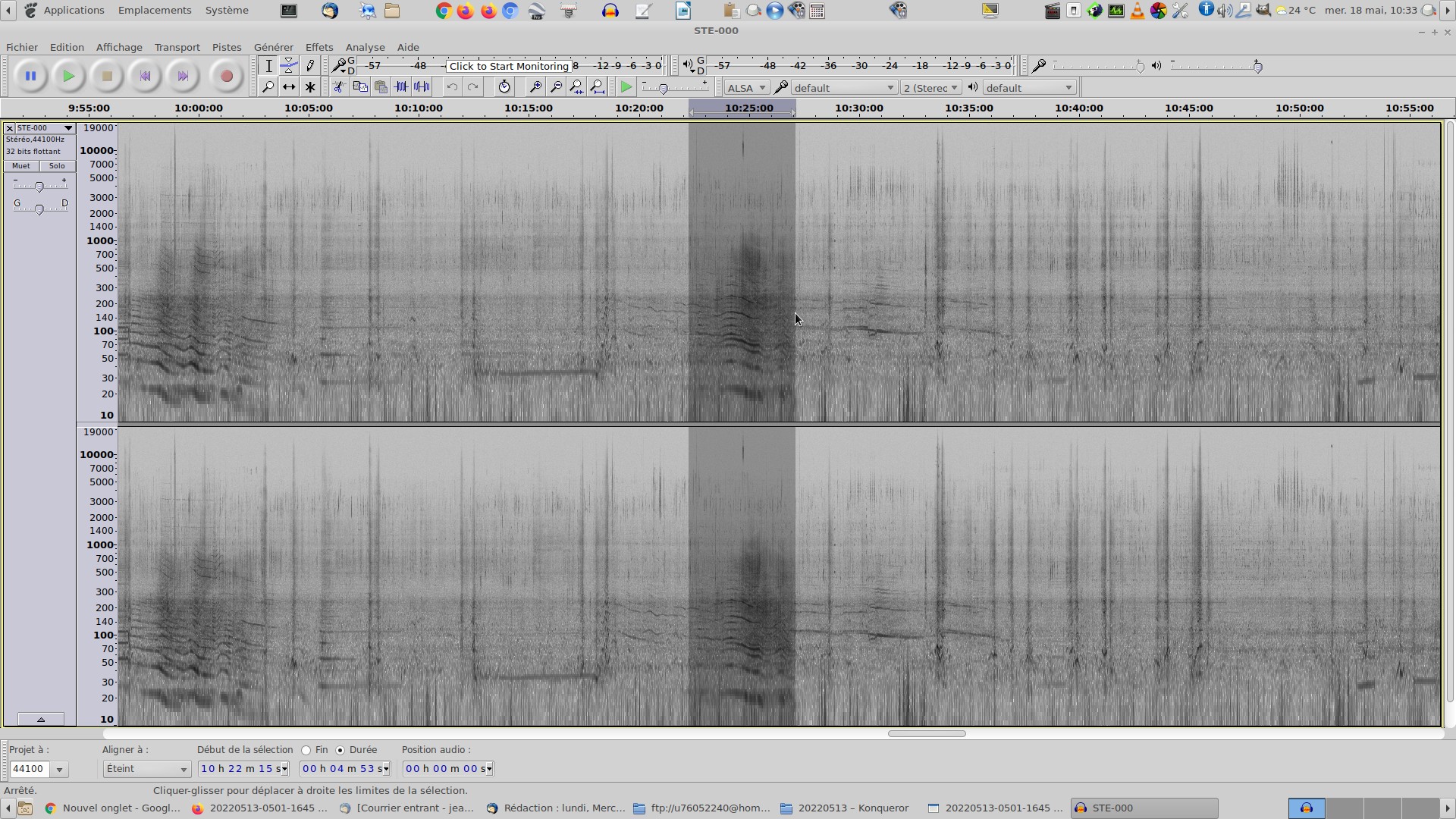Viewport: 1456px width, 819px height.
Task: Adjust the track pan G-D slider
Action: click(39, 209)
